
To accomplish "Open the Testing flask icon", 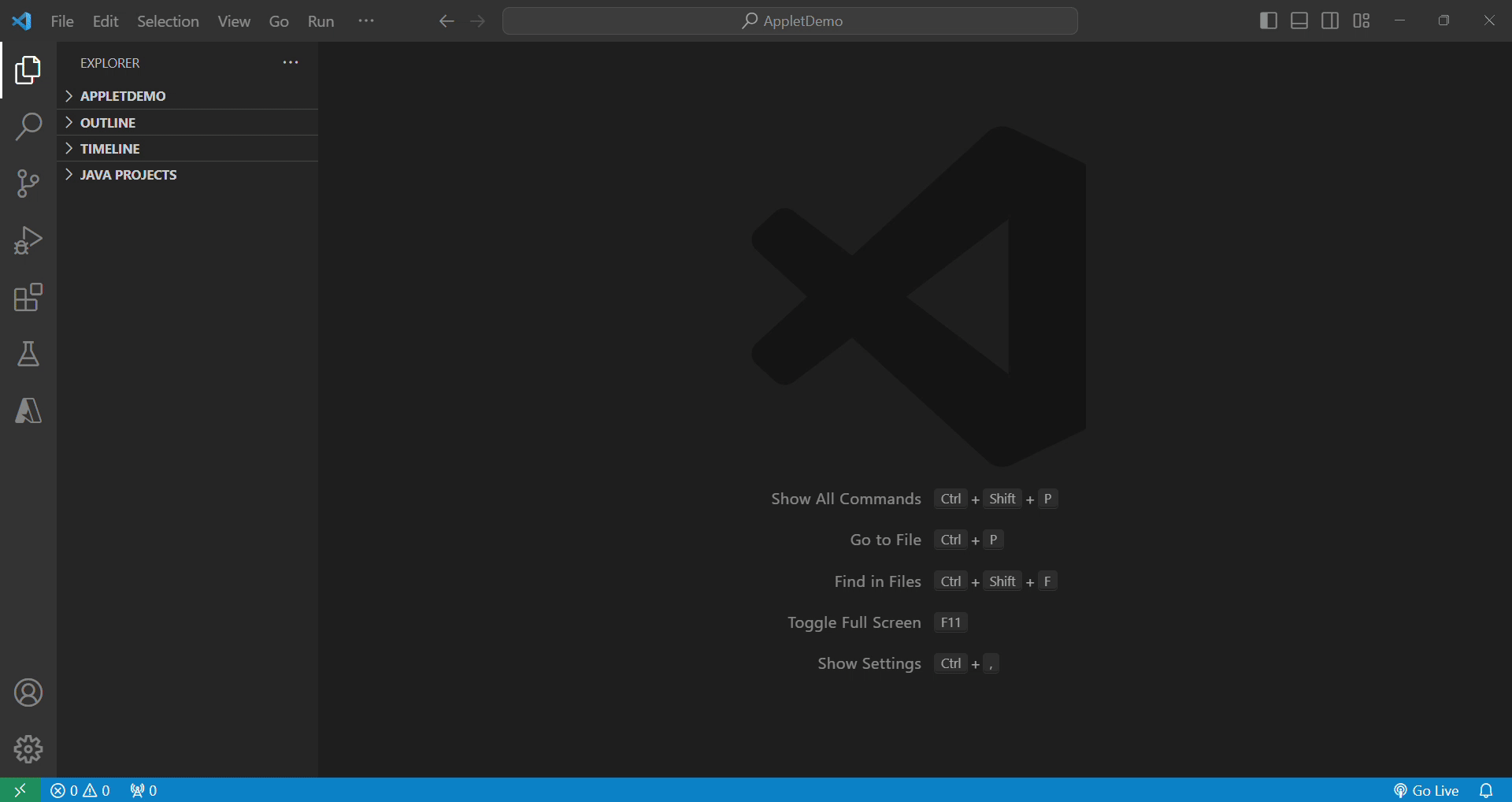I will [x=28, y=354].
